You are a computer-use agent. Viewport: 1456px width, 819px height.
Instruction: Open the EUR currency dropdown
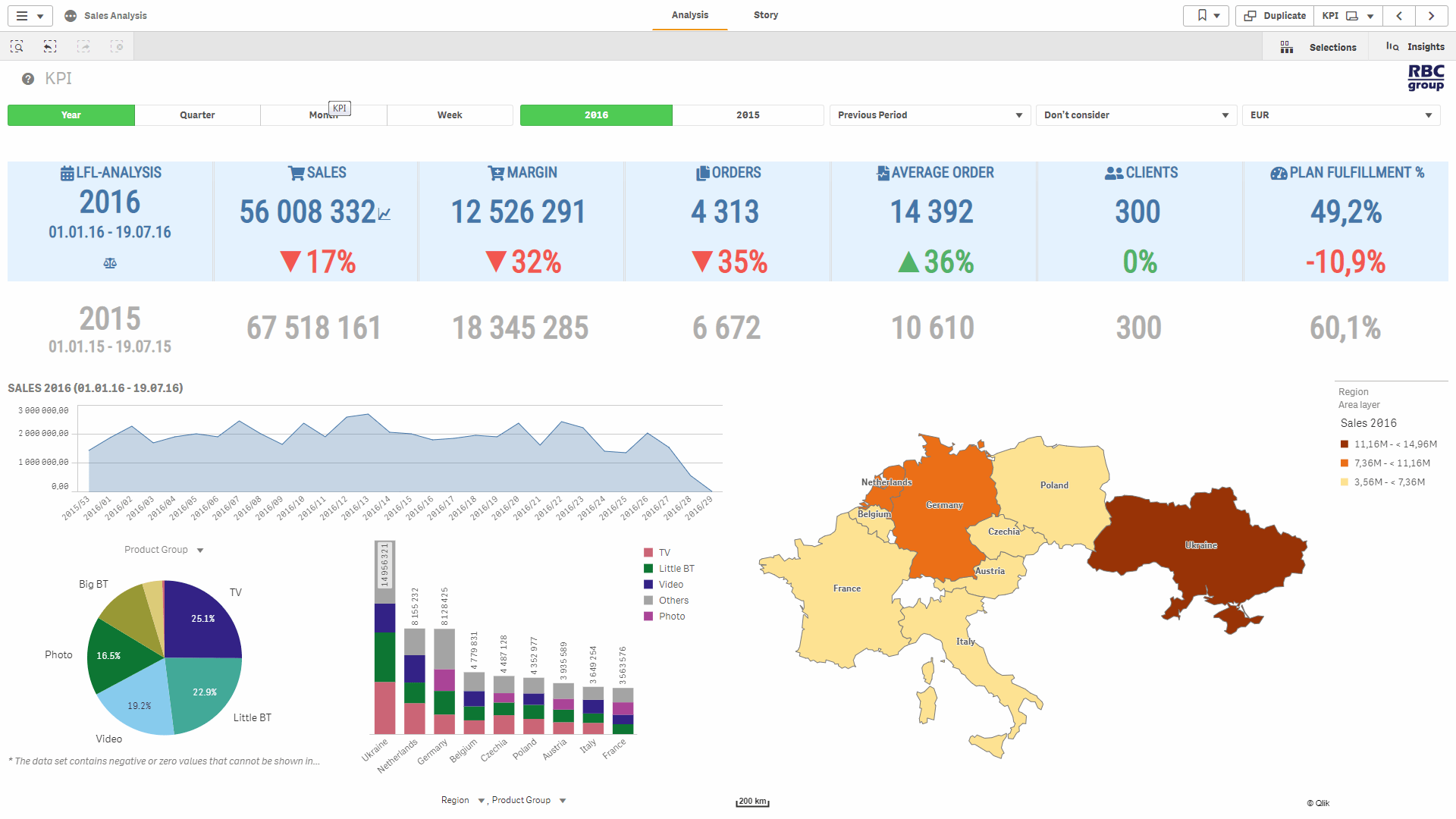coord(1341,115)
